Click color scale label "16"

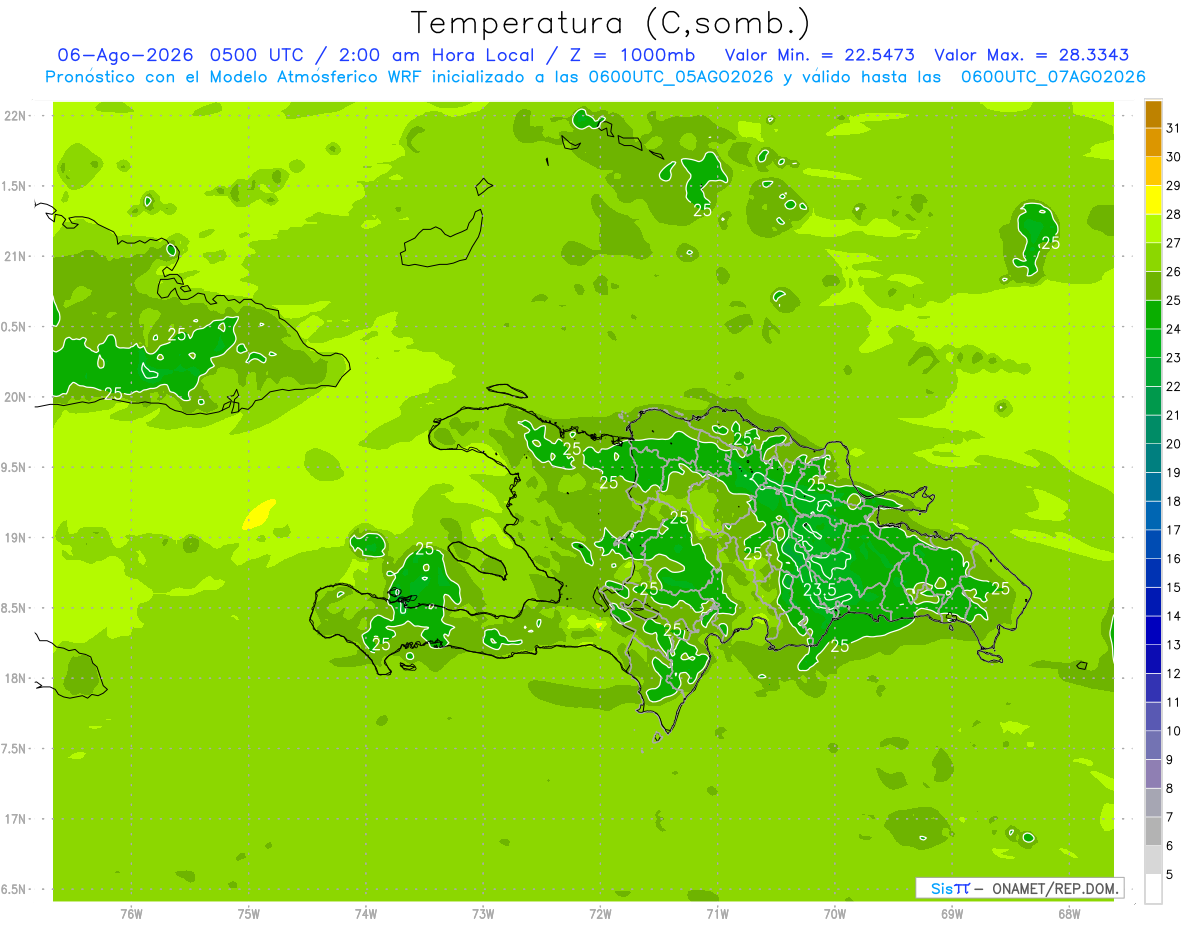click(1174, 559)
